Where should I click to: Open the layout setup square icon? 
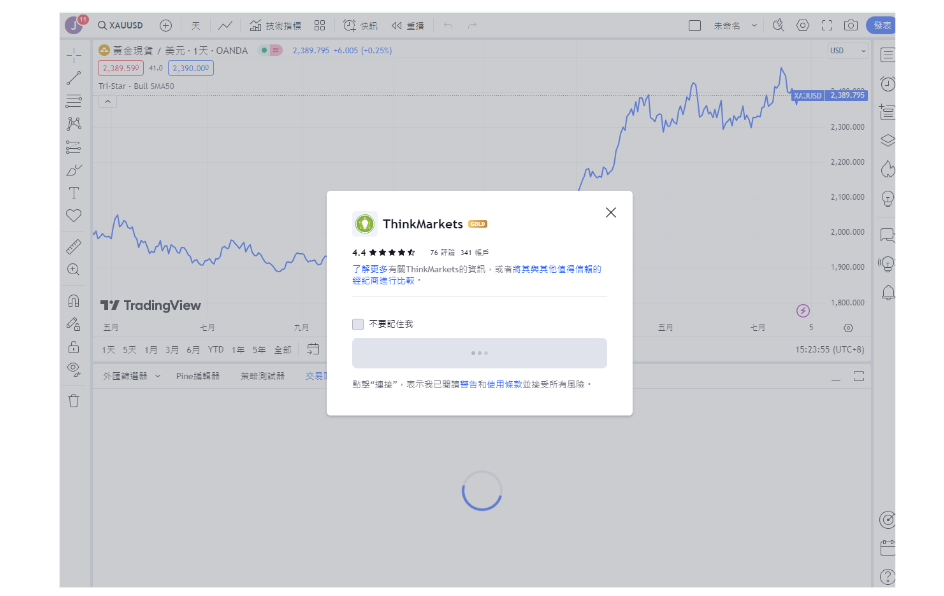(695, 25)
